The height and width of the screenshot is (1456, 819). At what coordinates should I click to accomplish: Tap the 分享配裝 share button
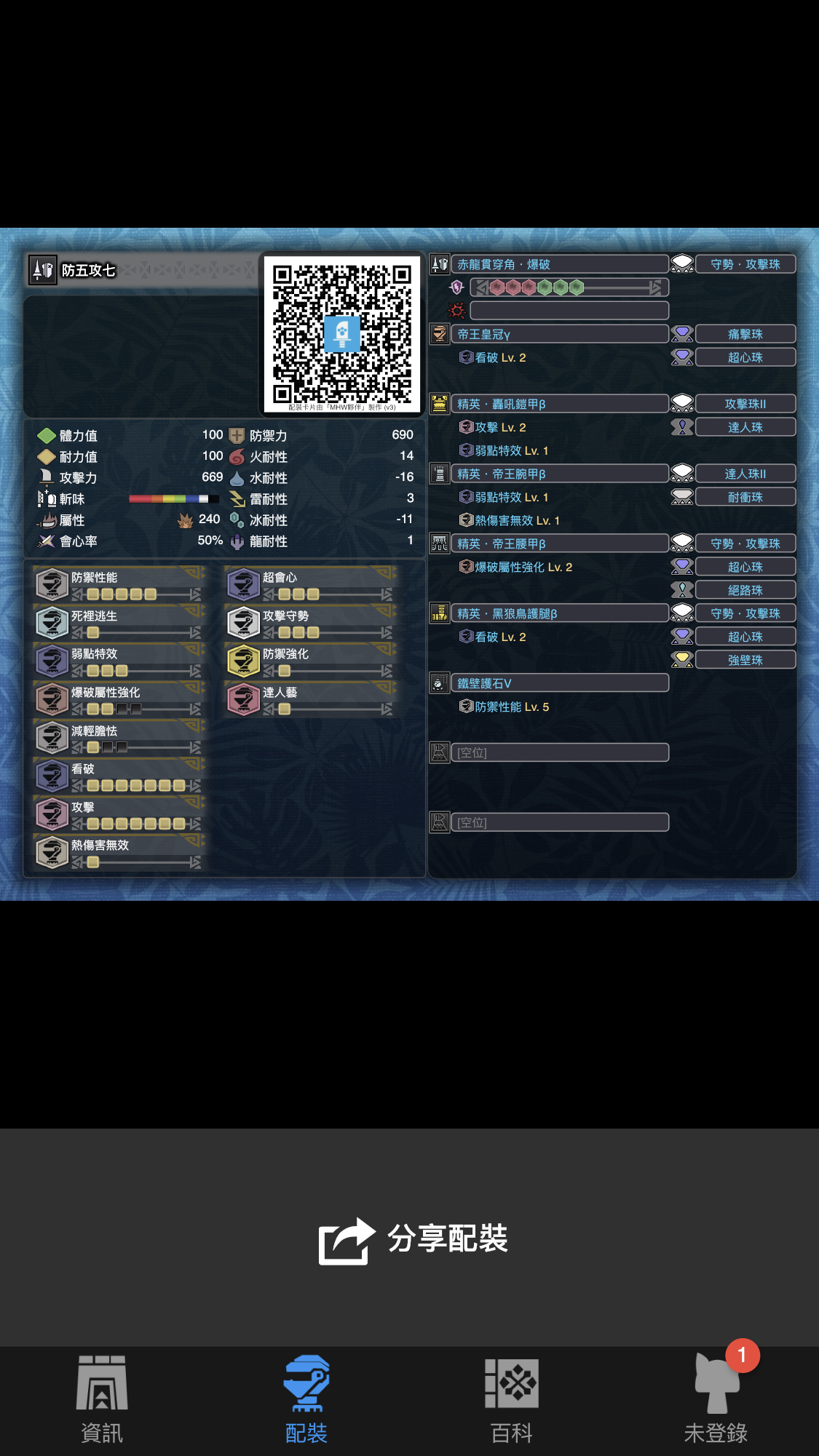(x=413, y=1238)
